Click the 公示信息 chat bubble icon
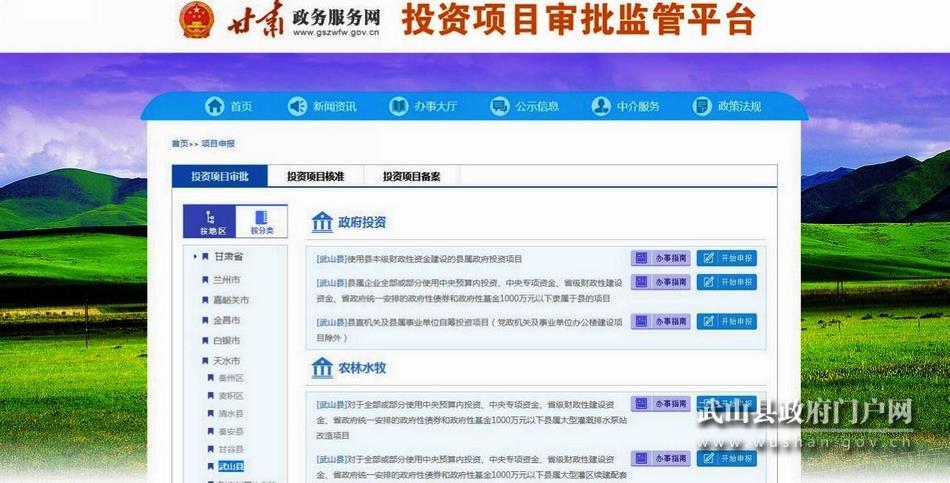This screenshot has height=483, width=950. (500, 107)
